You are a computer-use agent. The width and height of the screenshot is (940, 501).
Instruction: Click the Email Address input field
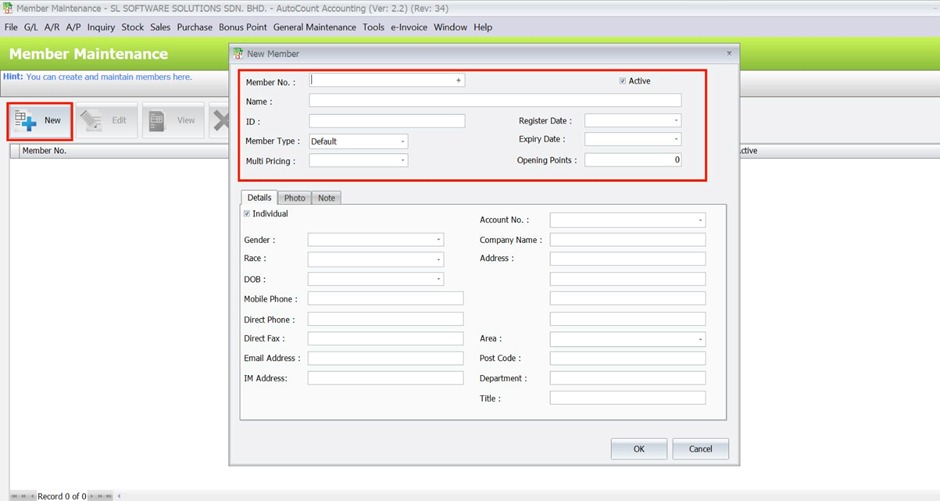click(x=385, y=358)
